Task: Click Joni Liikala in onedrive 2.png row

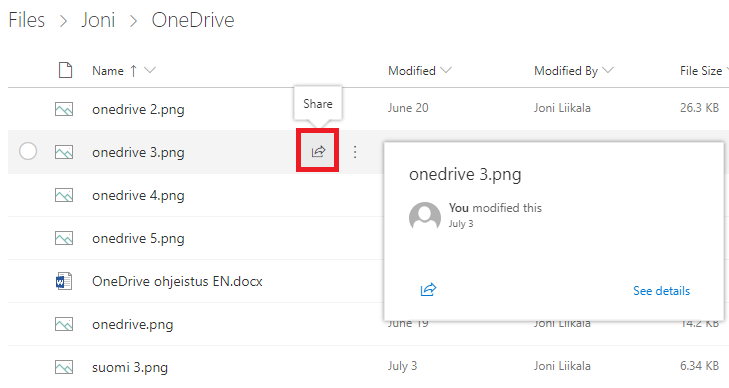Action: 562,108
